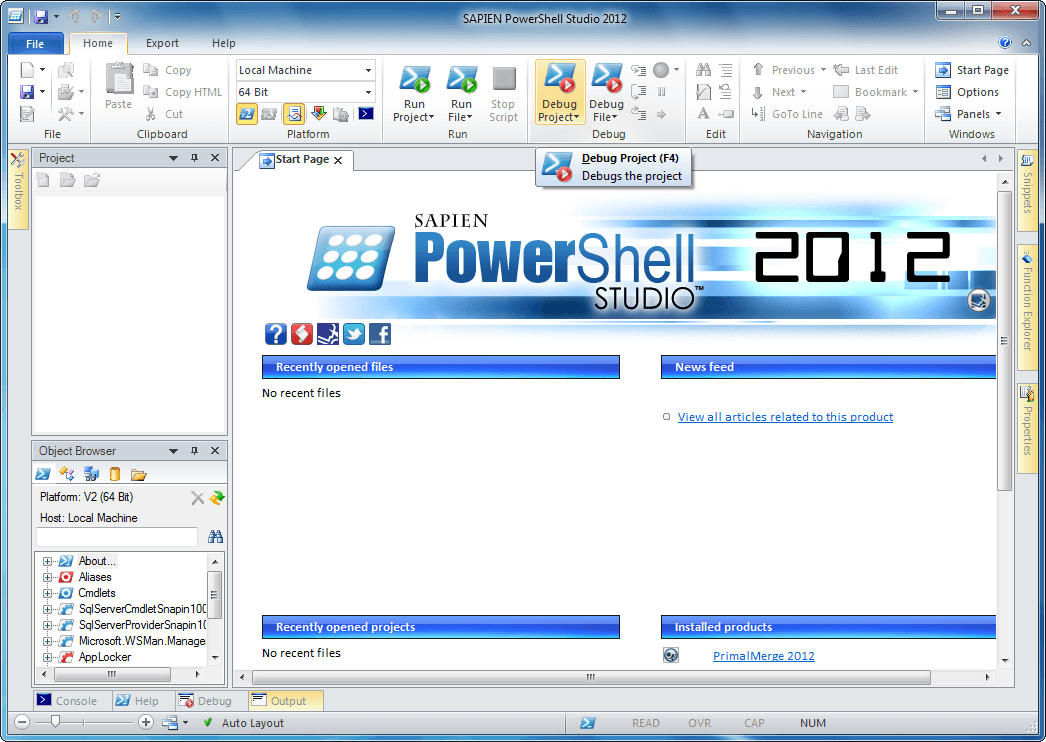This screenshot has width=1046, height=742.
Task: Click the zoom out minus button in status bar
Action: point(22,722)
